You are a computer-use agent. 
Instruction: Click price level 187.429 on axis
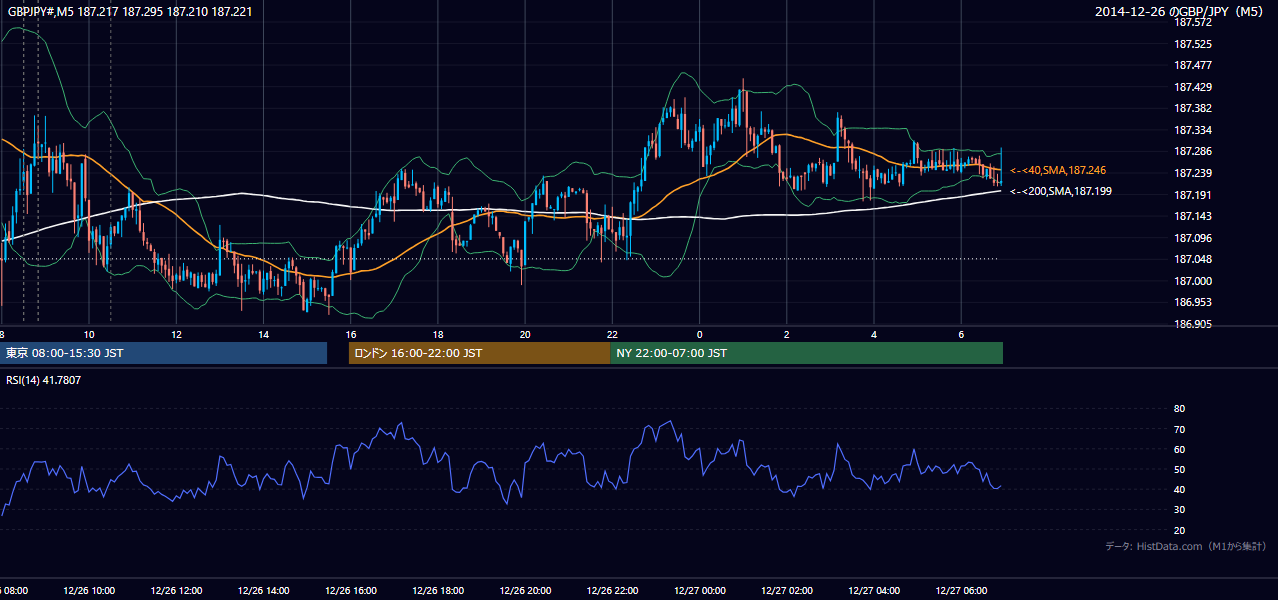[1193, 88]
